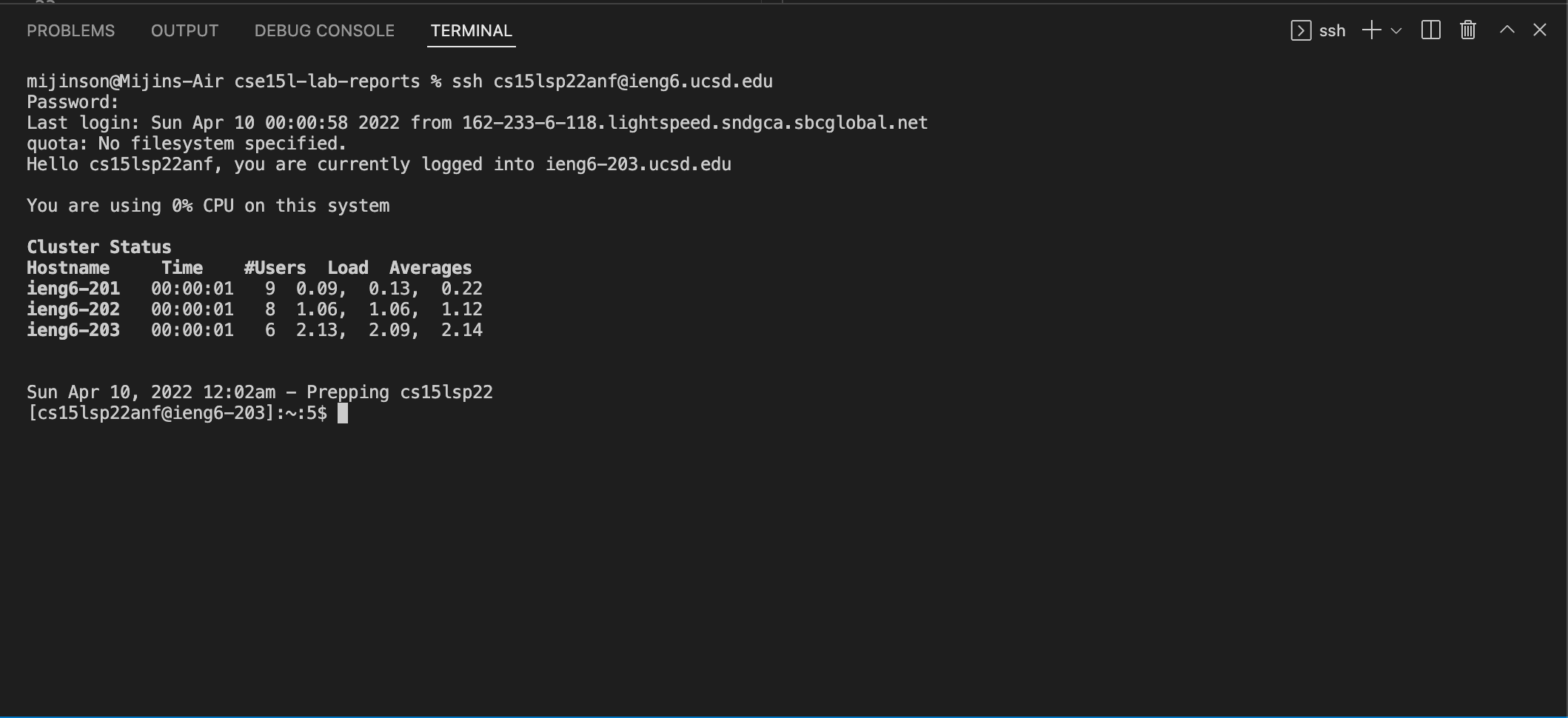Close the panel with the X icon

pyautogui.click(x=1540, y=30)
